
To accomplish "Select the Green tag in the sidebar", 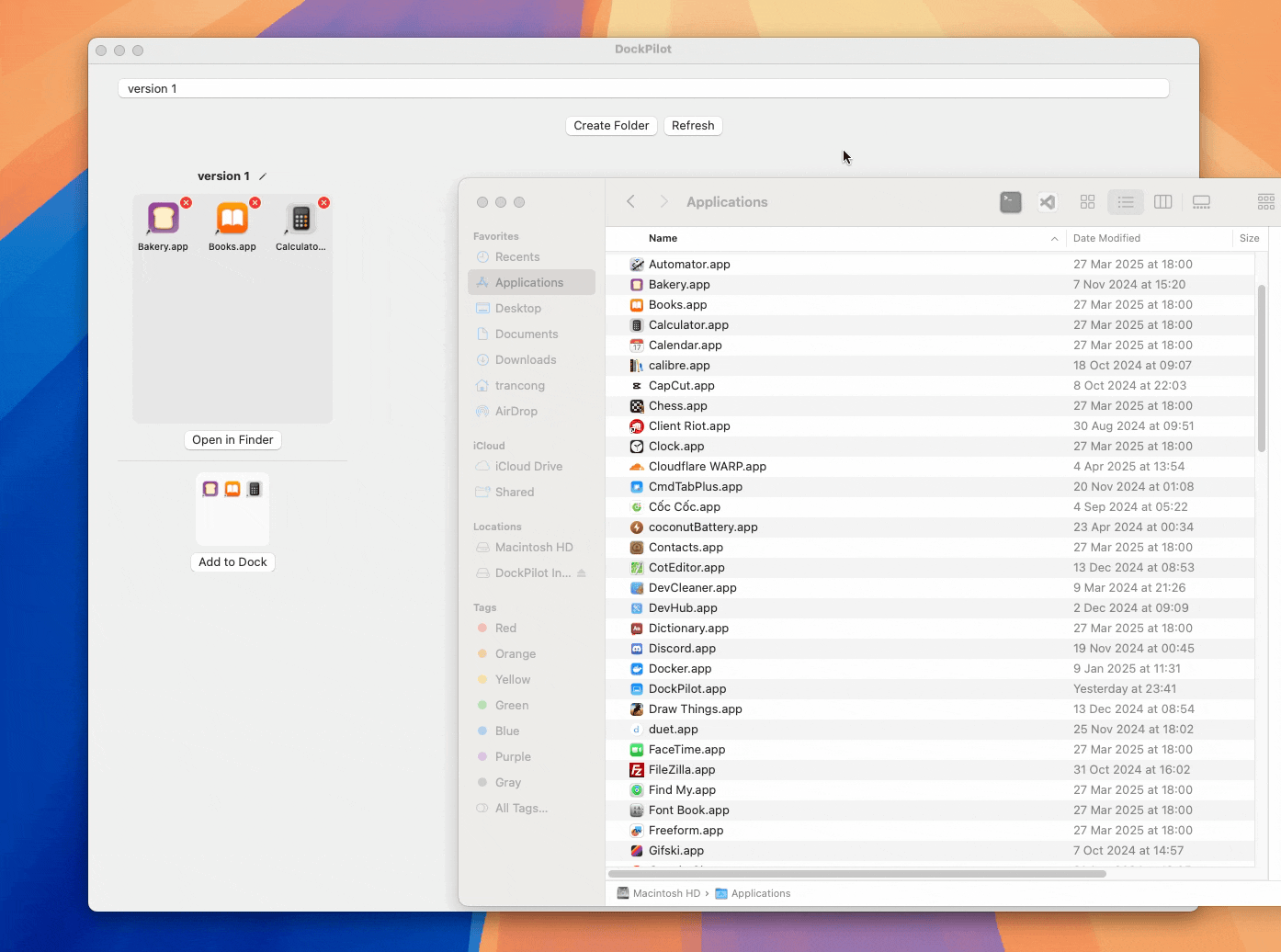I will point(531,706).
